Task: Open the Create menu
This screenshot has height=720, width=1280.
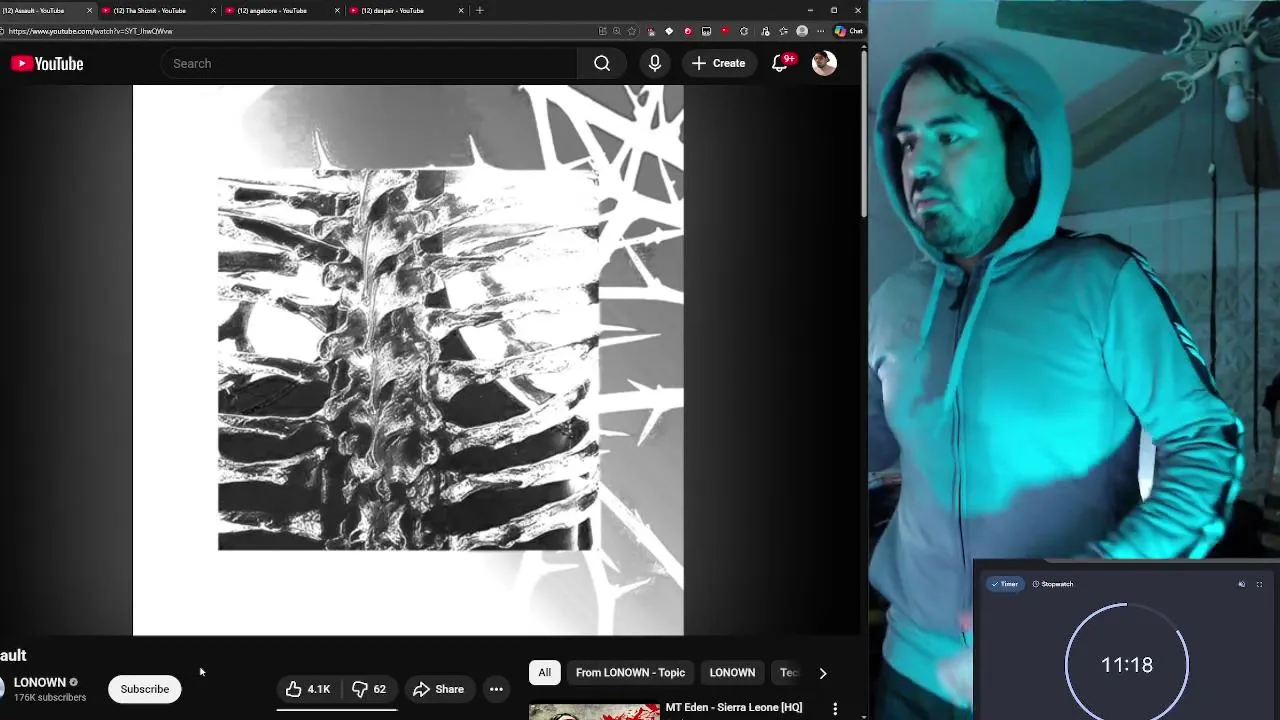Action: pyautogui.click(x=719, y=63)
